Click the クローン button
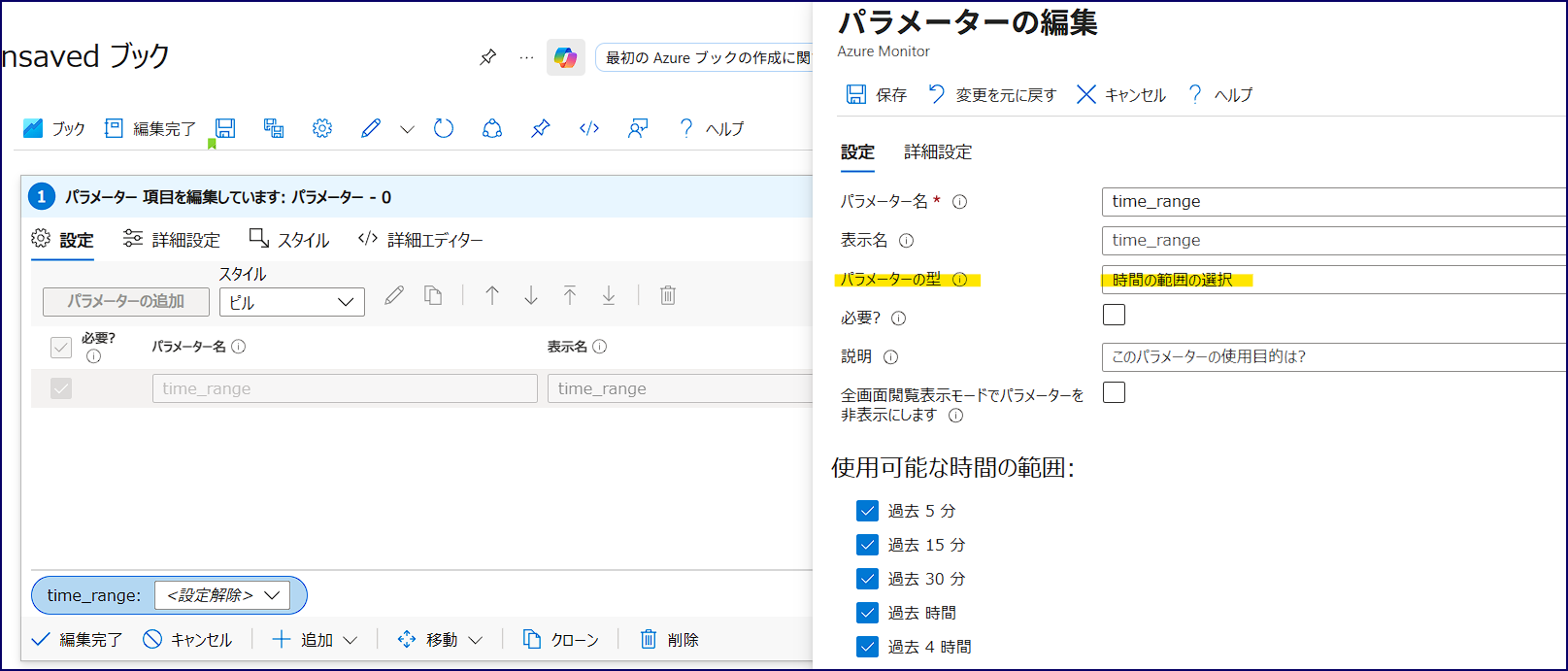 (561, 640)
